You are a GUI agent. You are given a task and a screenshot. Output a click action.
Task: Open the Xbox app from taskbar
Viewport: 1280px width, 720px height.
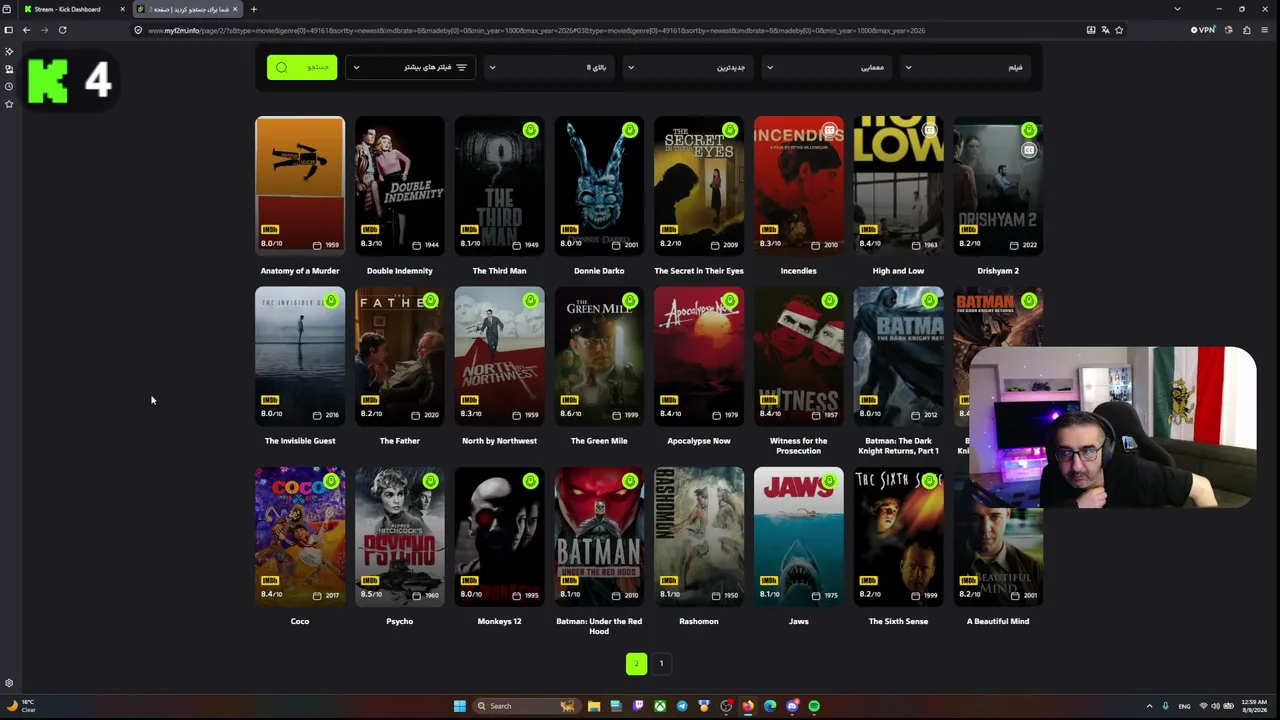pos(660,706)
